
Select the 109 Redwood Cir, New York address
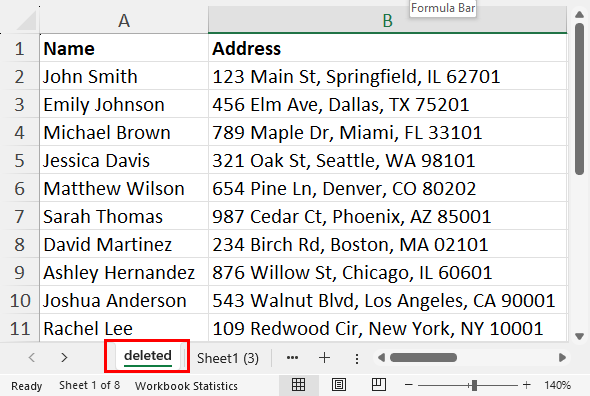click(x=387, y=328)
